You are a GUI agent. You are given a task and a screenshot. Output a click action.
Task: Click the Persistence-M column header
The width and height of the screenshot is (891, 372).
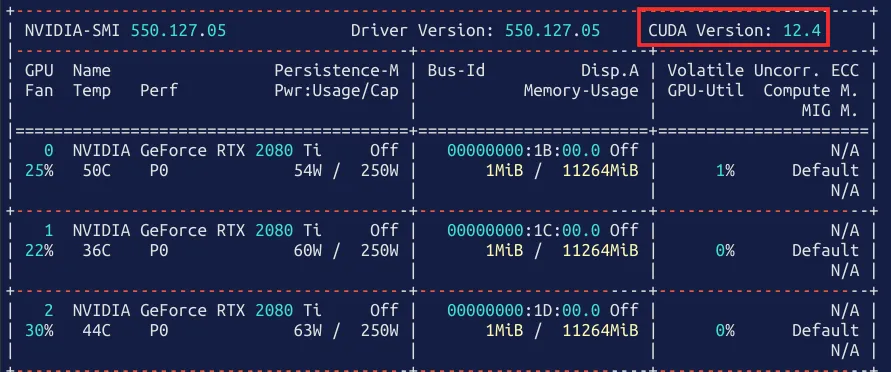(336, 70)
